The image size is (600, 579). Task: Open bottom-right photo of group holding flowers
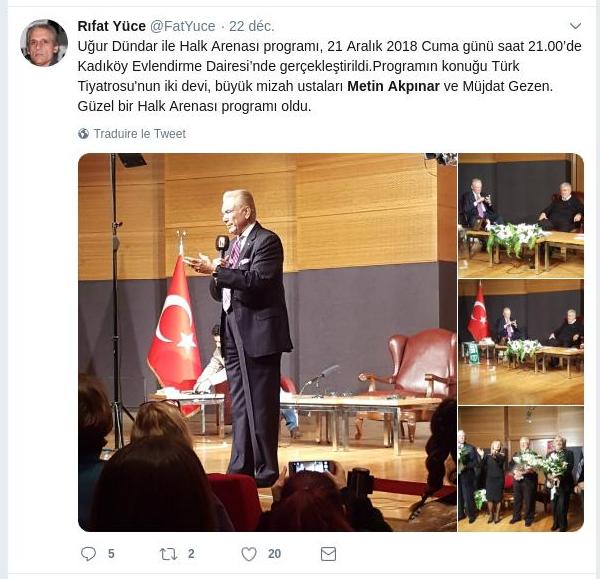coord(521,469)
